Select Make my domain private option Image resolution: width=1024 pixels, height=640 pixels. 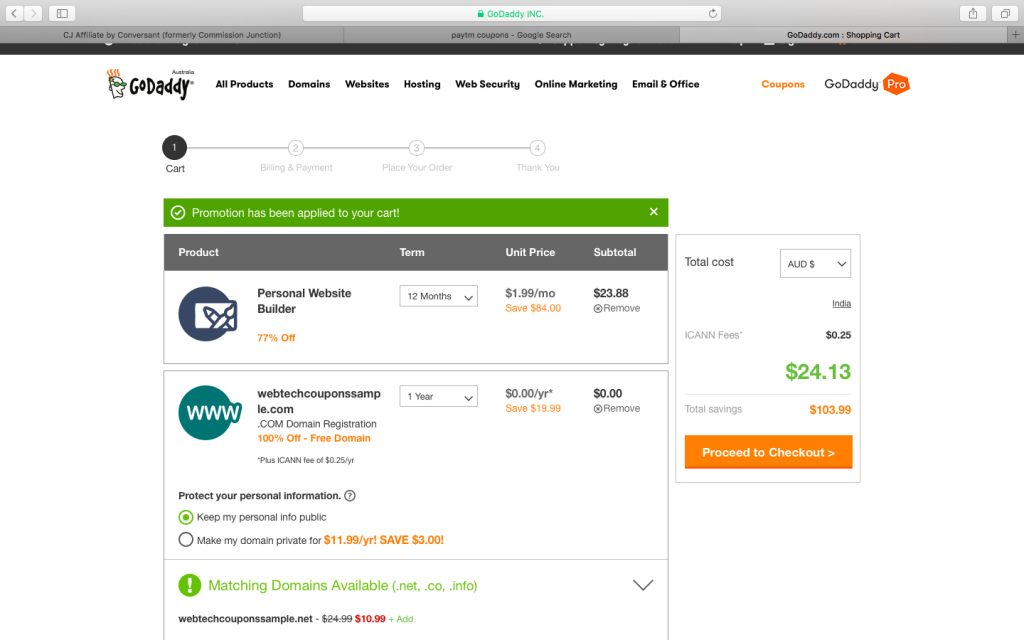[186, 540]
